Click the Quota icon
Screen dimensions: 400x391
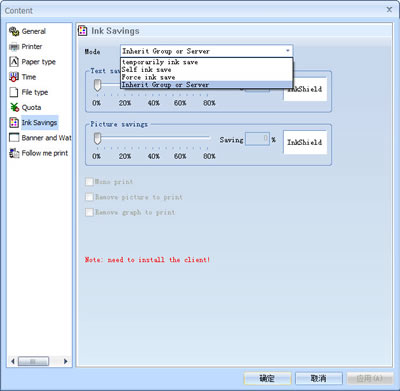click(14, 107)
